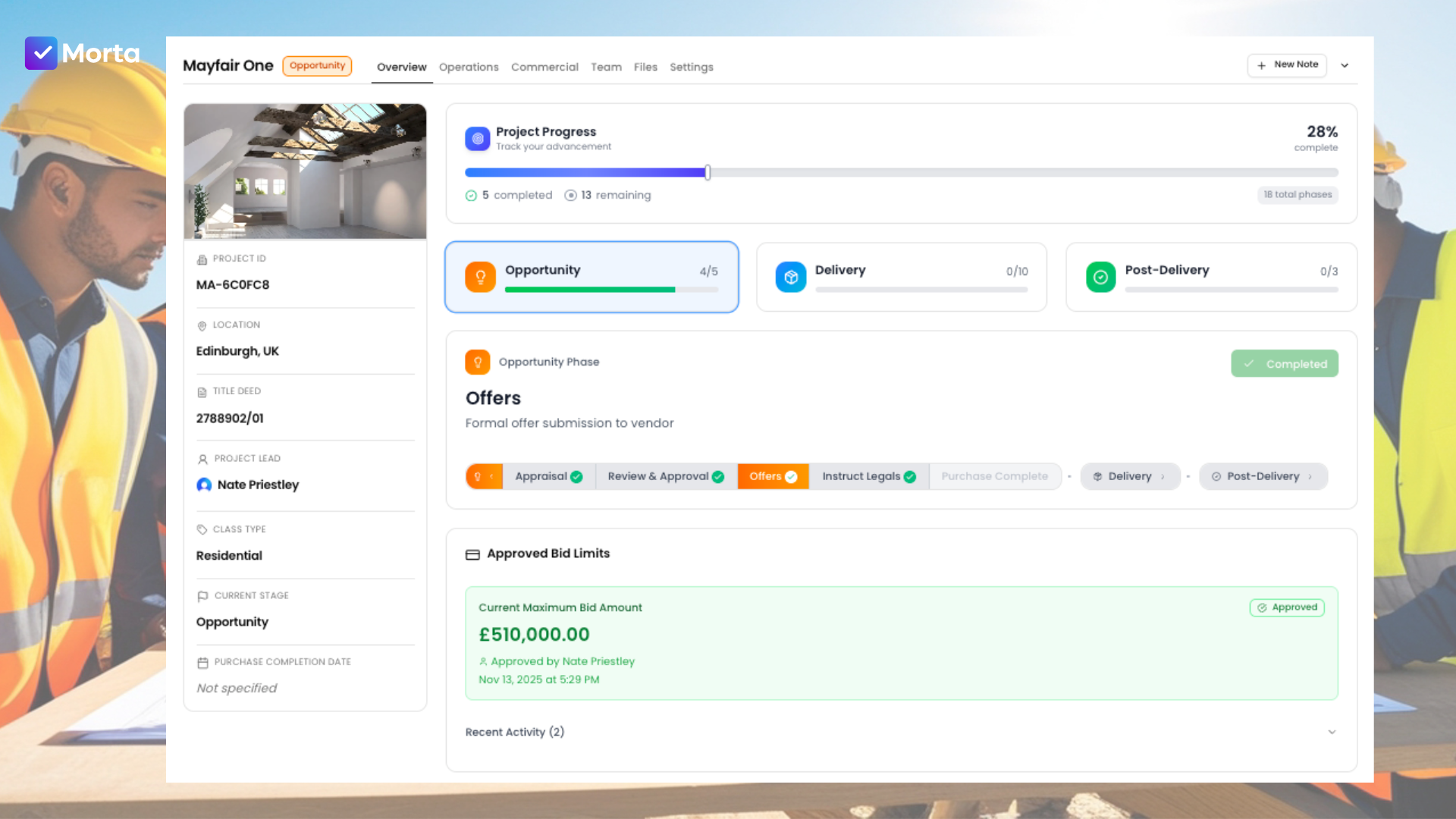Open the Team tab
This screenshot has width=1456, height=819.
pyautogui.click(x=606, y=67)
